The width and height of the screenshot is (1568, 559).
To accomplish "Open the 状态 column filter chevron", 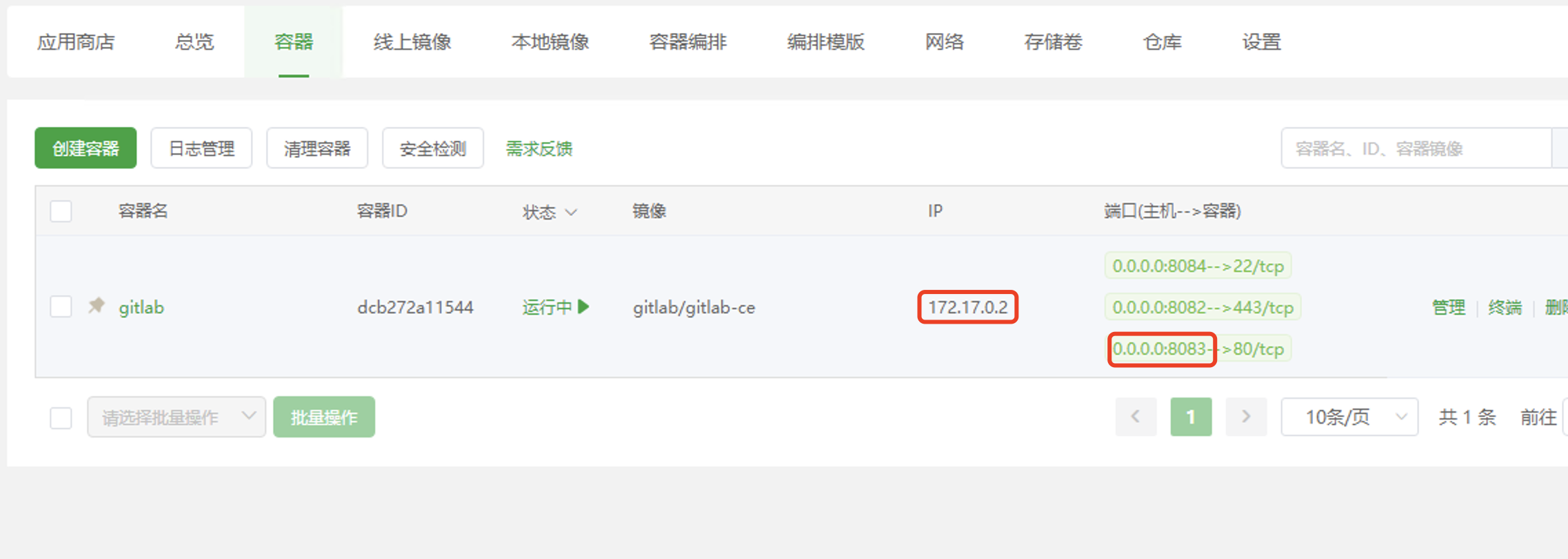I will (571, 212).
